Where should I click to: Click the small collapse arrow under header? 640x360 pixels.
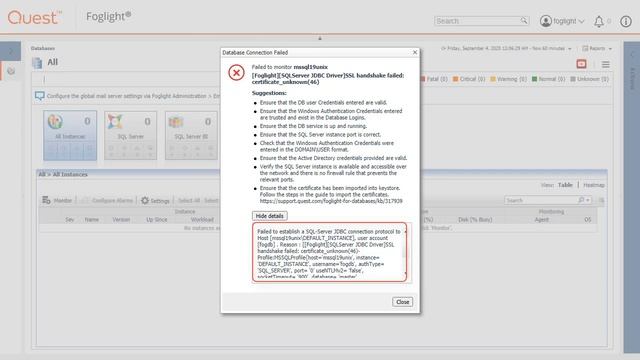coord(320,38)
